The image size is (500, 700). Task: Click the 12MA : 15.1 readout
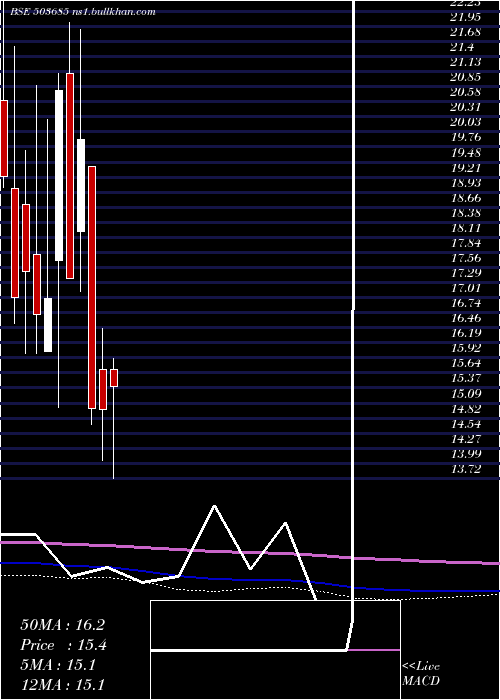coord(62,684)
